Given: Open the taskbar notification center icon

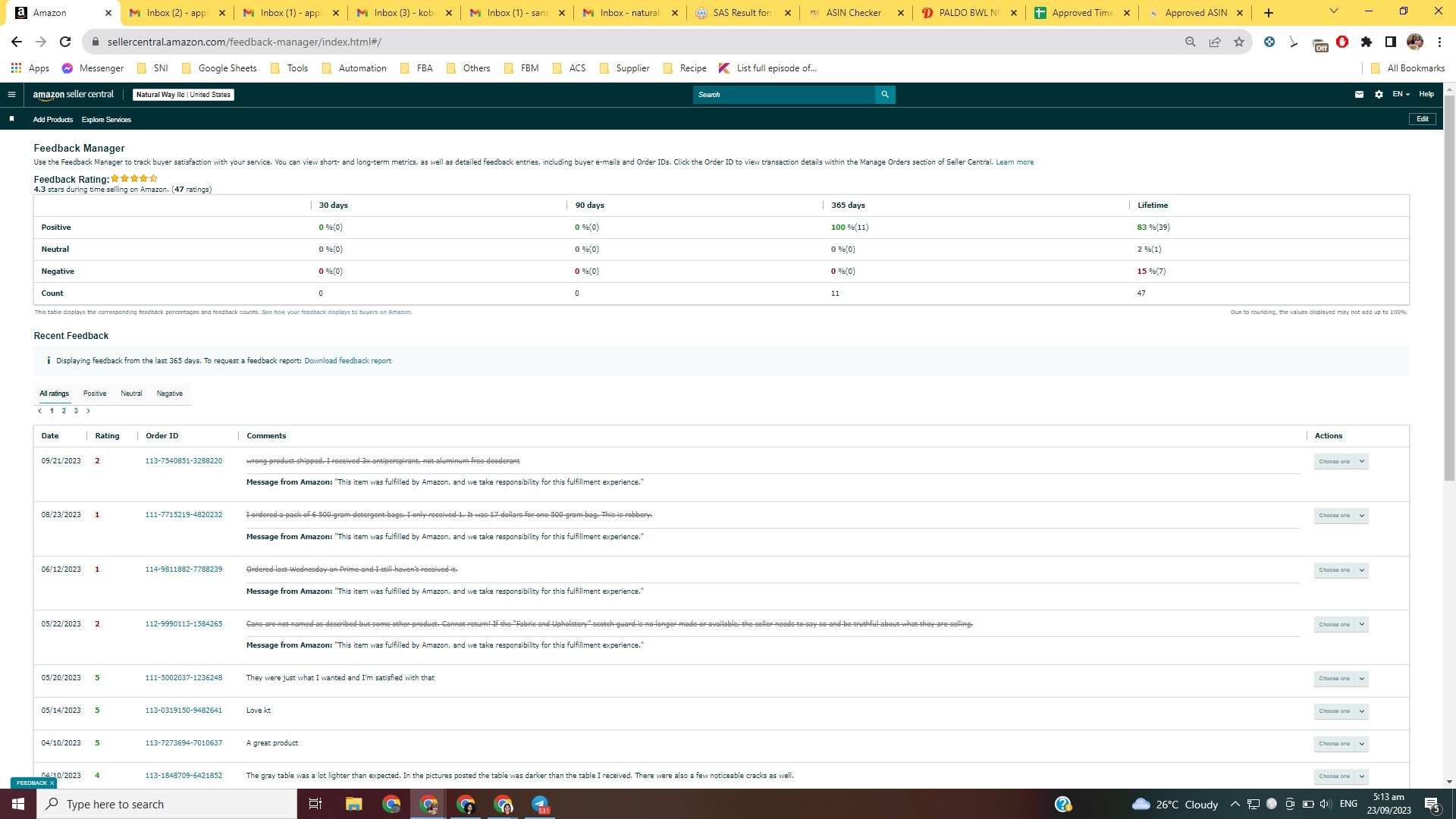Looking at the screenshot, I should click(1432, 804).
